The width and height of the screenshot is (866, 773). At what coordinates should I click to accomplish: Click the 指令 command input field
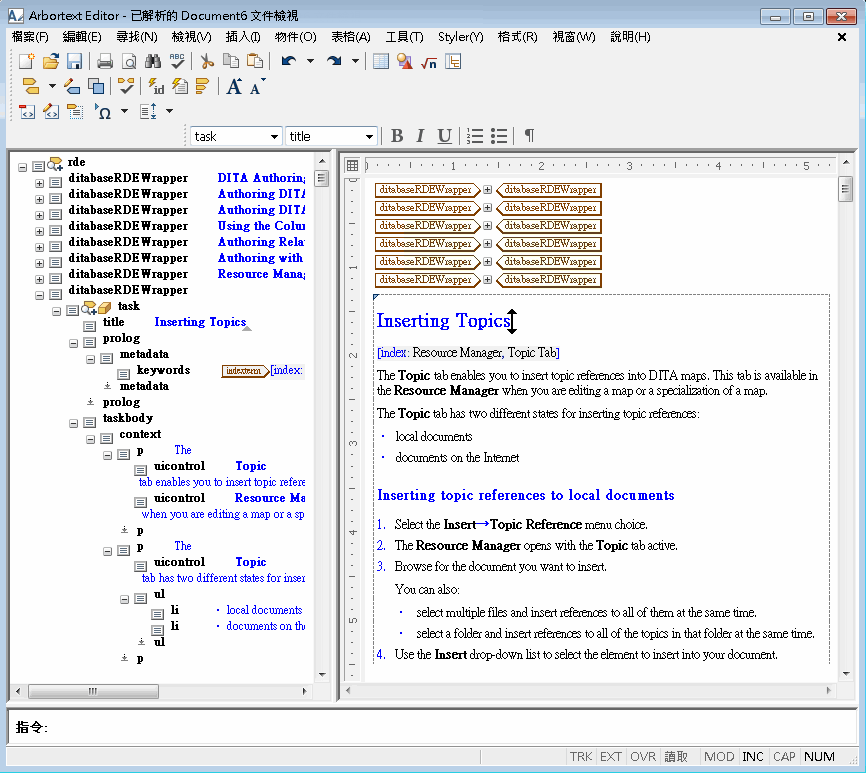pyautogui.click(x=453, y=727)
